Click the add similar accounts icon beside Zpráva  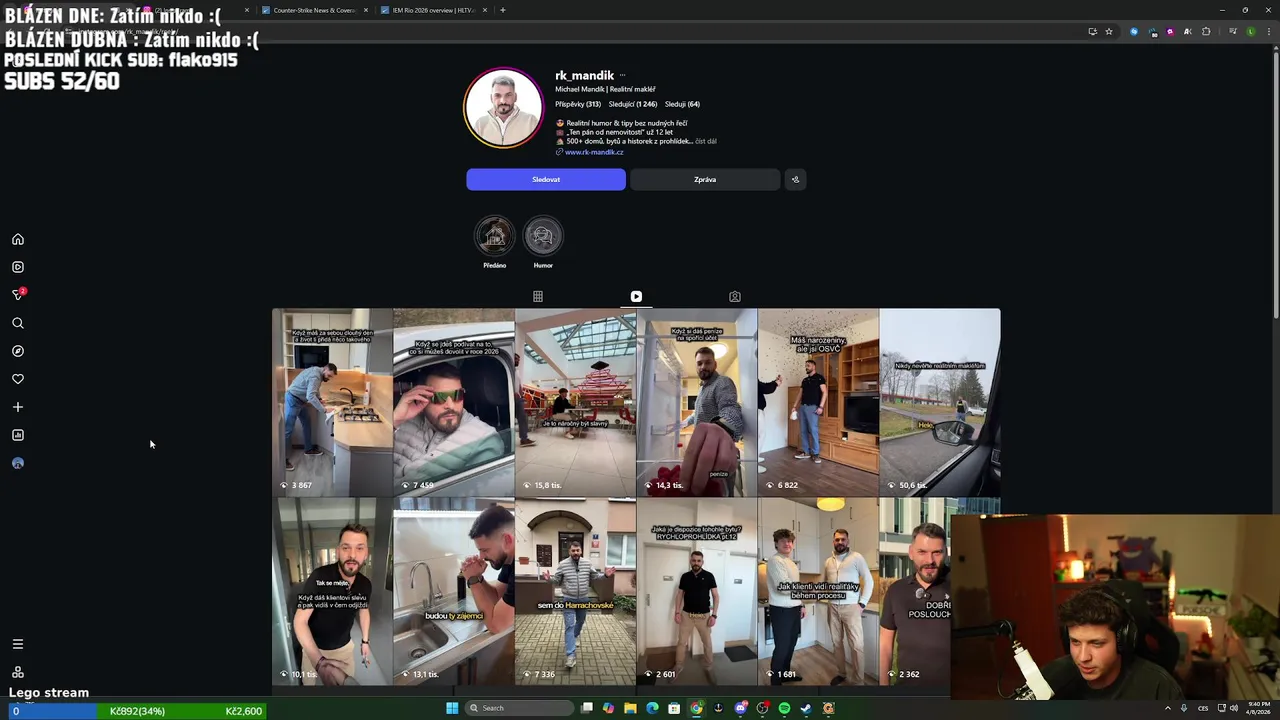pos(795,180)
